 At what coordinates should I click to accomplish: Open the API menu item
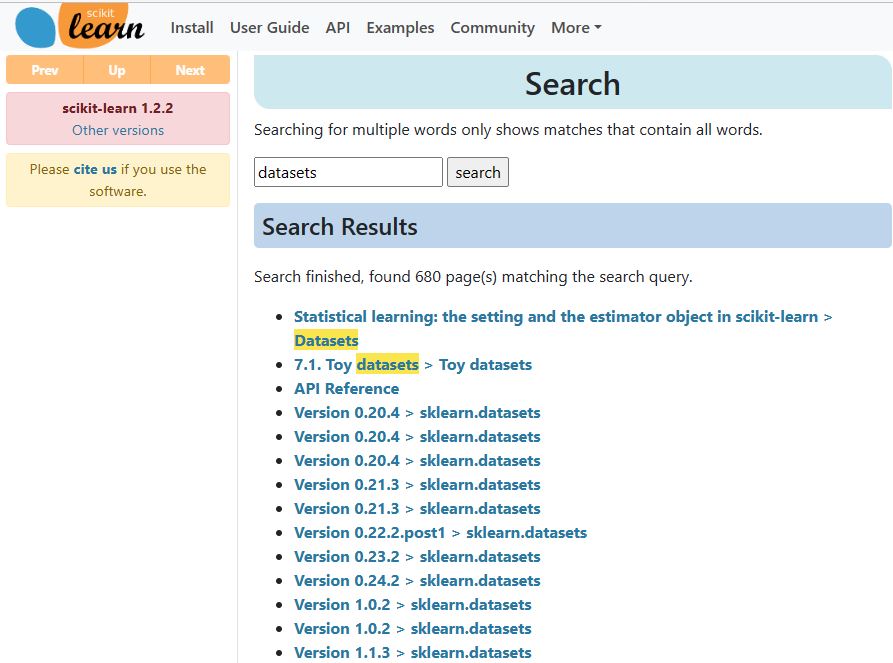(x=338, y=27)
